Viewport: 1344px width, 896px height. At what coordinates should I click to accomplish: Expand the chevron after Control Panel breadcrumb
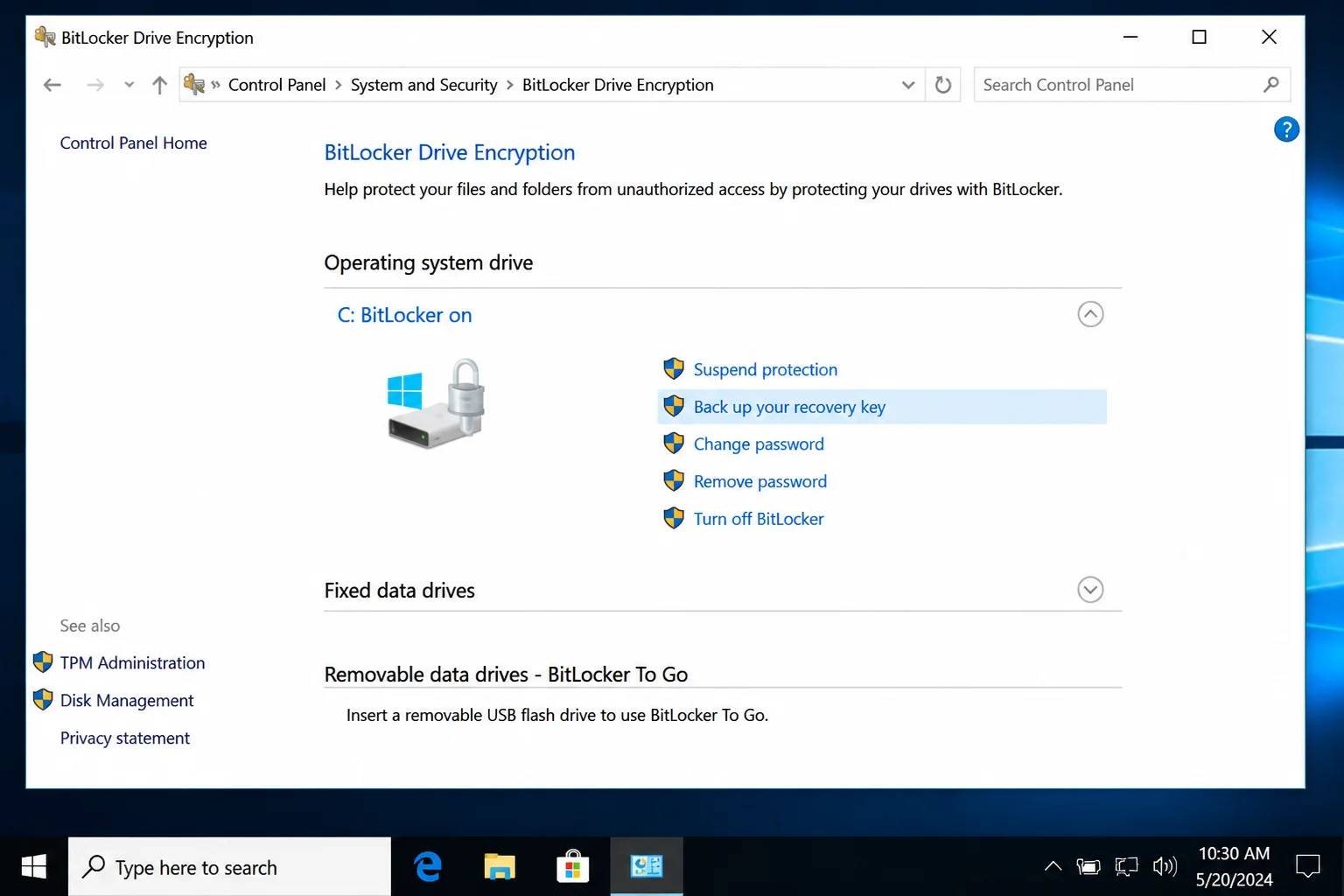pos(338,85)
